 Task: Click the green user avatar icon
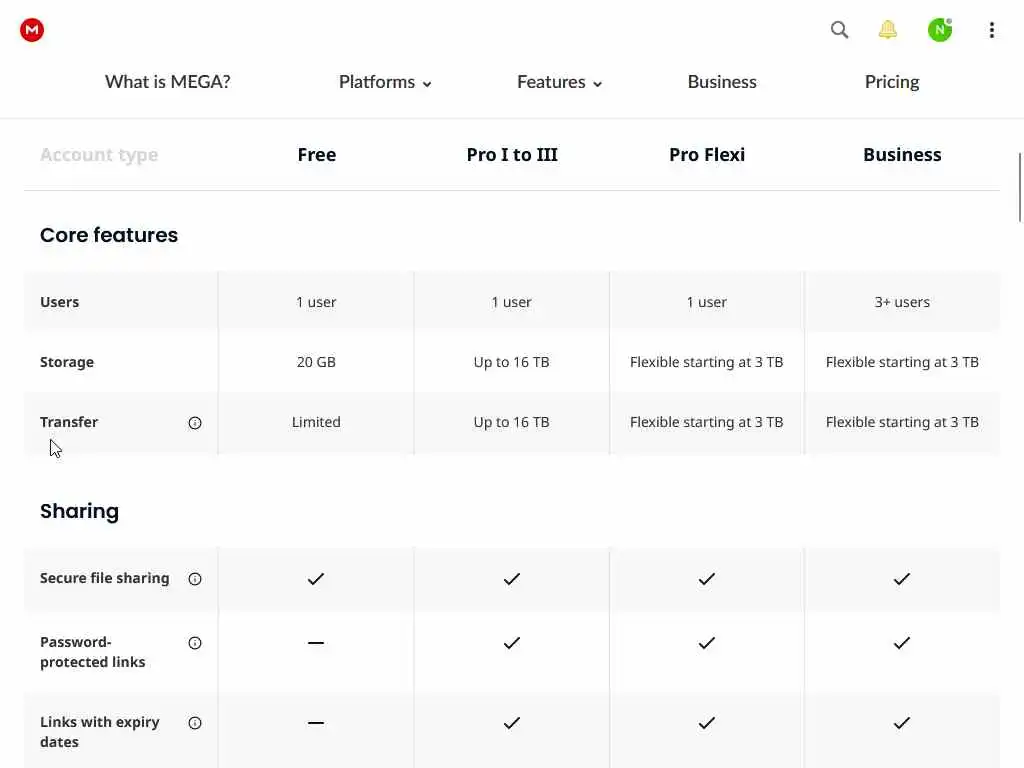[940, 30]
